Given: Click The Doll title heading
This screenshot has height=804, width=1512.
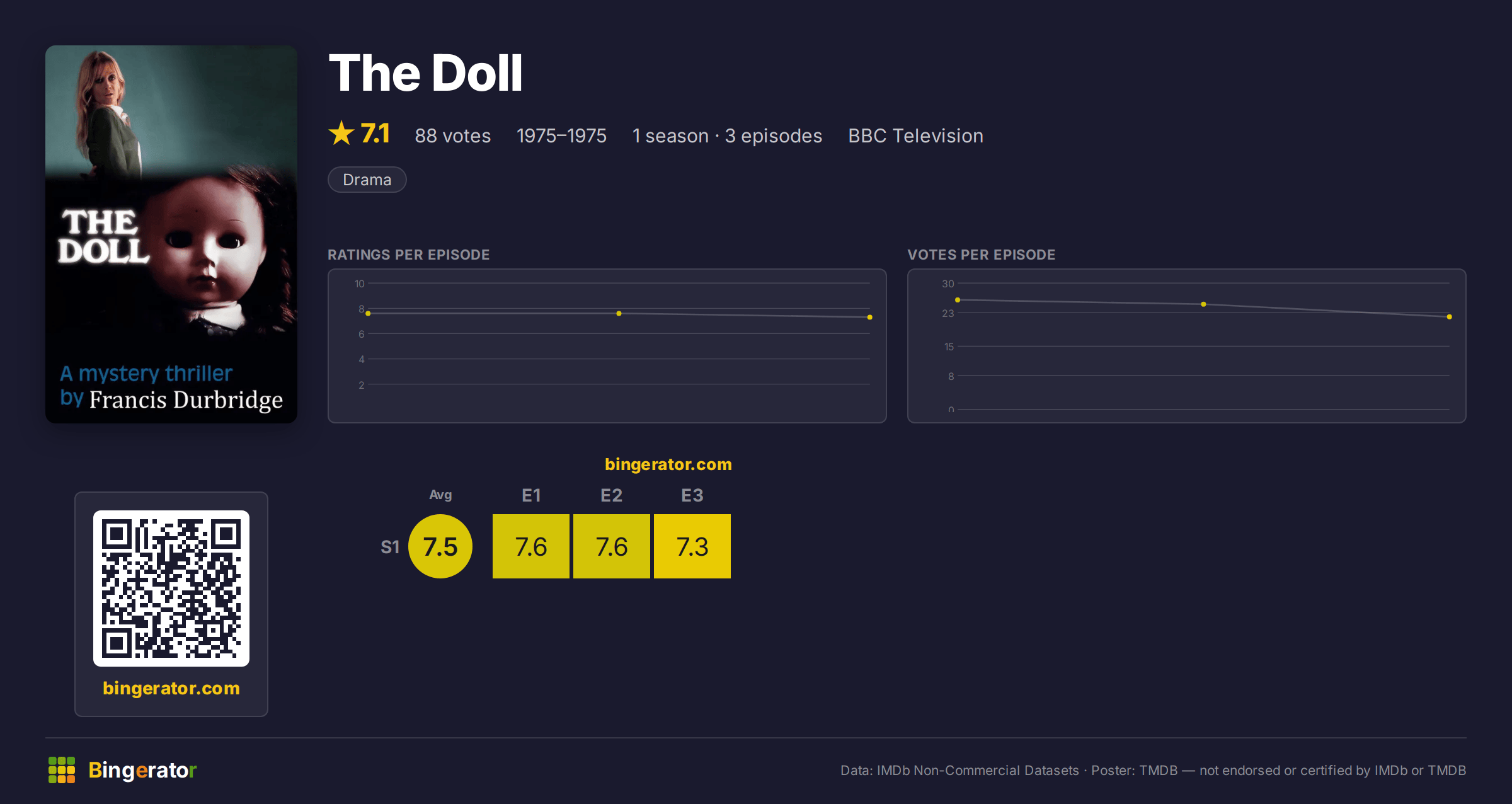Looking at the screenshot, I should coord(426,73).
